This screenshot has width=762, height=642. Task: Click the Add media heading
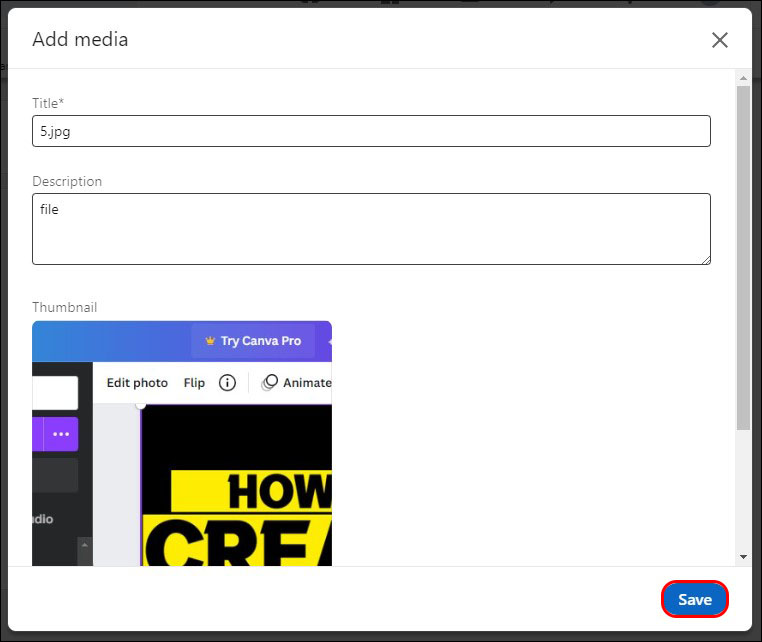pyautogui.click(x=80, y=39)
